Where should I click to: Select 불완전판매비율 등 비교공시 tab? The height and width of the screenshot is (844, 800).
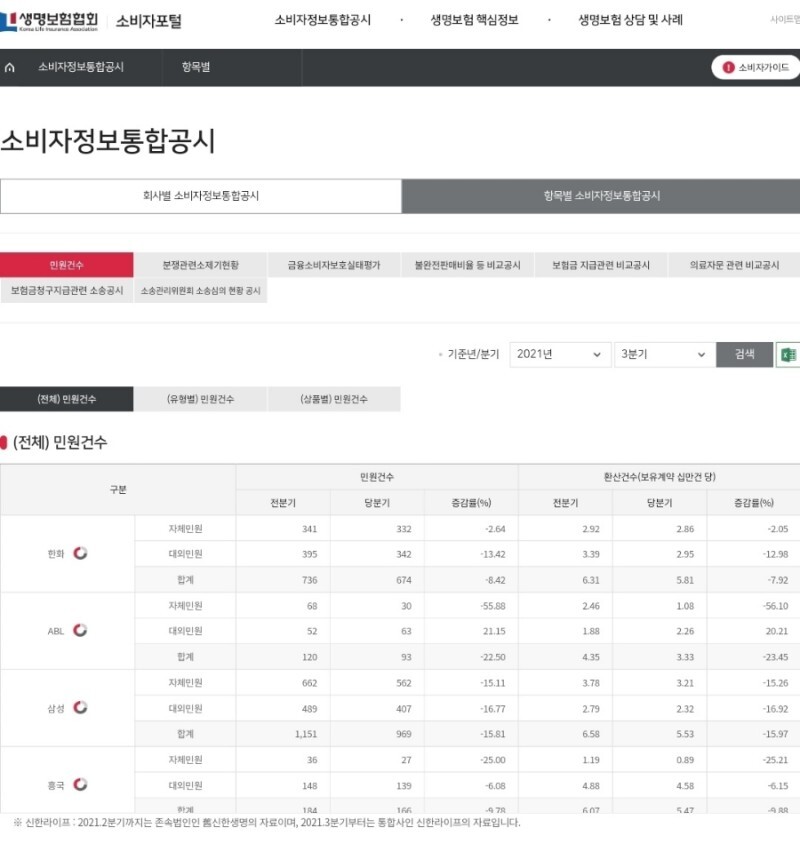[467, 265]
